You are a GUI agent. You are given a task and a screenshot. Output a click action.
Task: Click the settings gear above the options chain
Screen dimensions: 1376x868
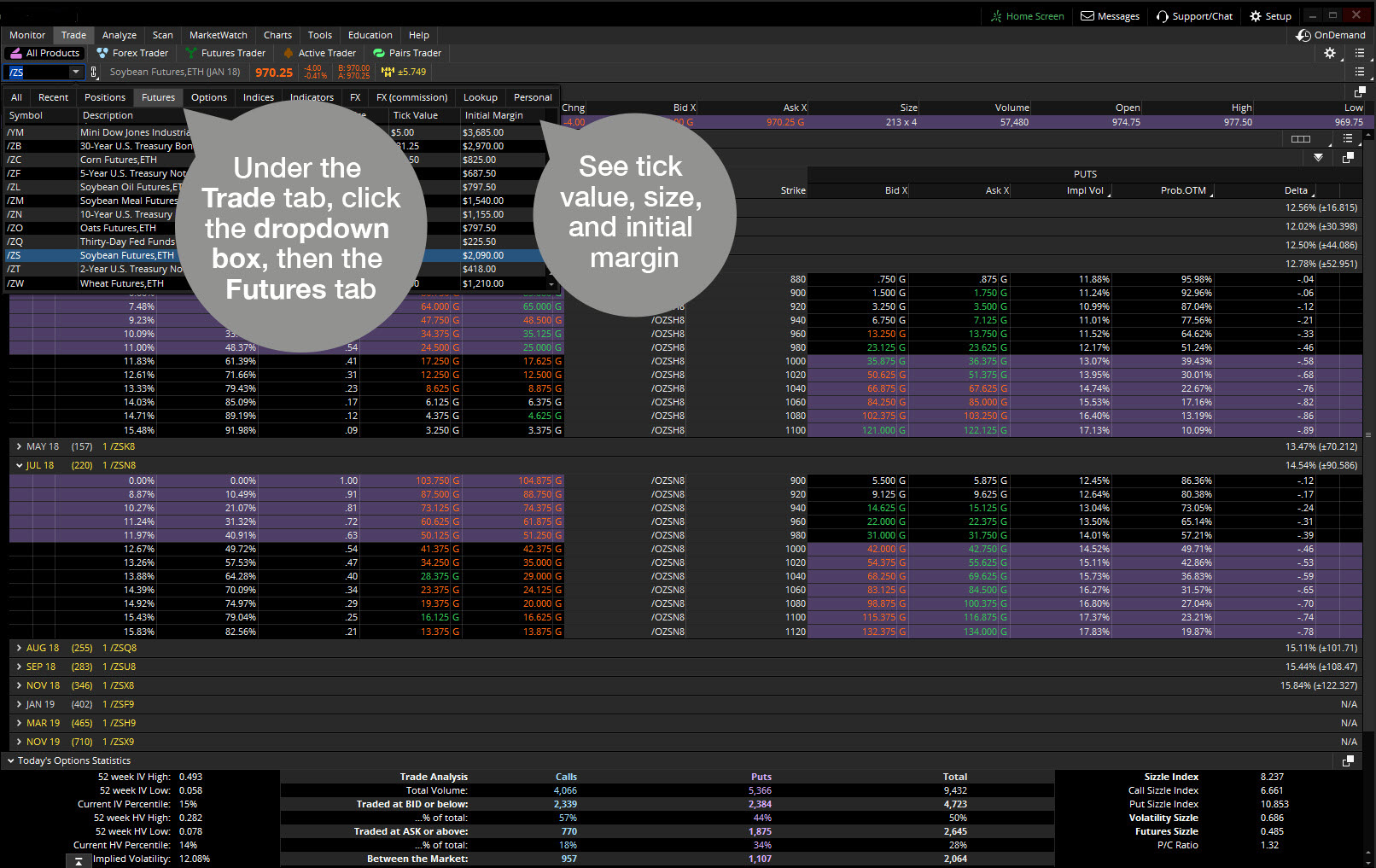point(1329,53)
